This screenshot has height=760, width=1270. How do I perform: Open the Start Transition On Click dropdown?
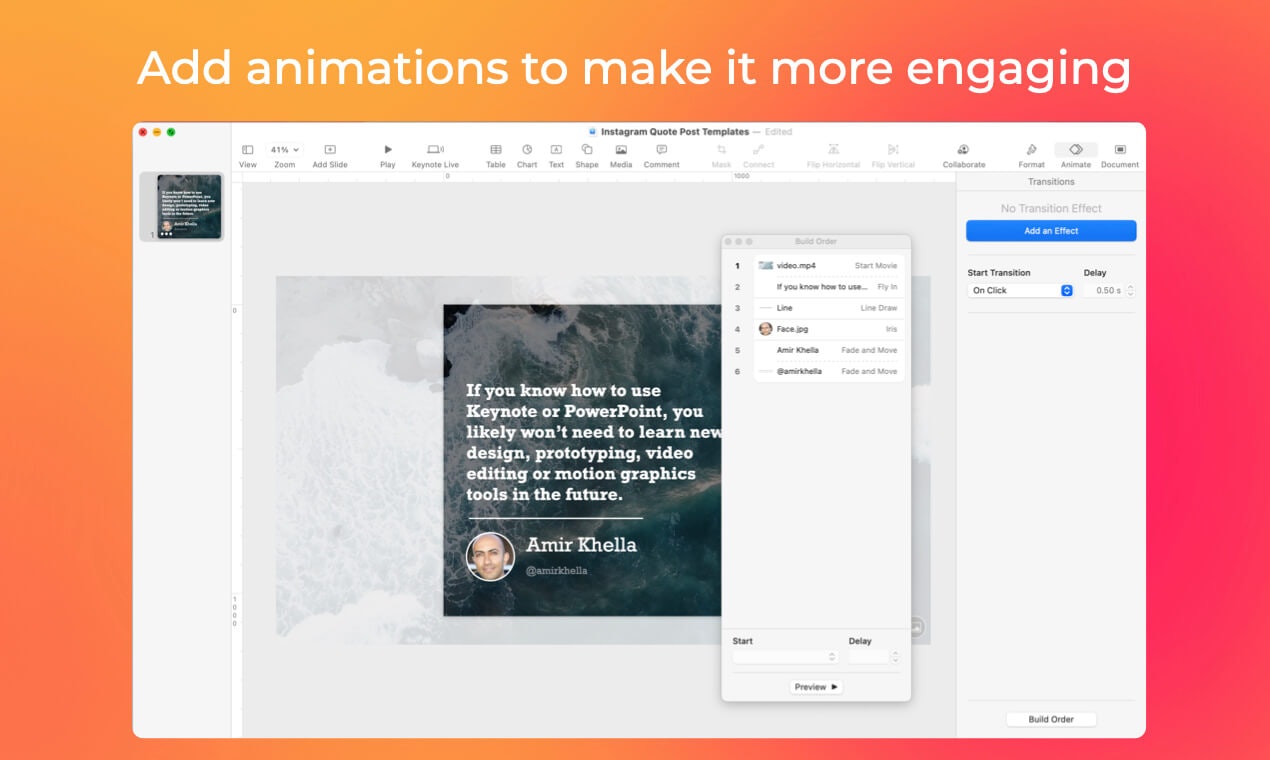coord(1020,290)
